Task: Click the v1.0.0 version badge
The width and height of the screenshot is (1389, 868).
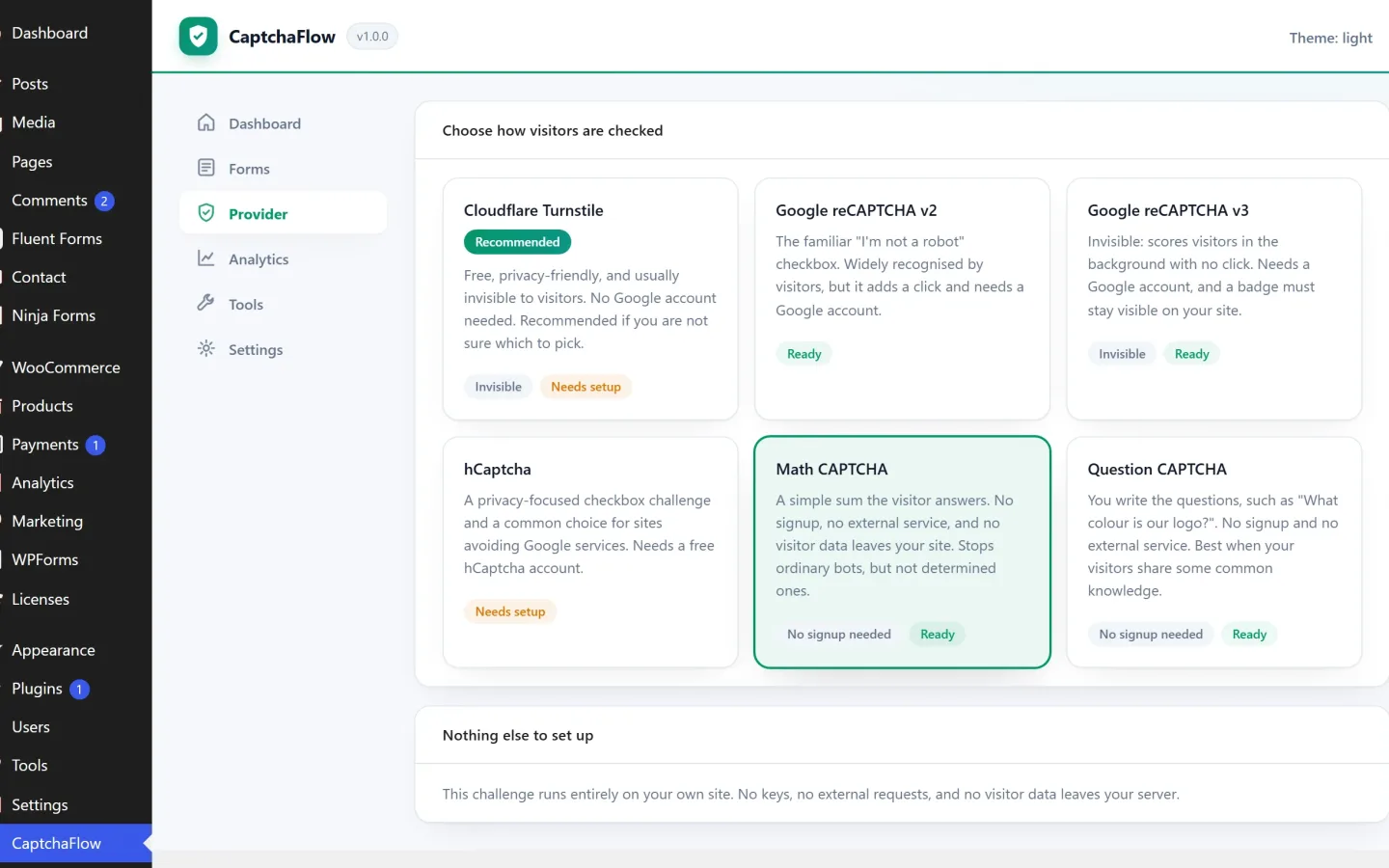Action: click(372, 37)
